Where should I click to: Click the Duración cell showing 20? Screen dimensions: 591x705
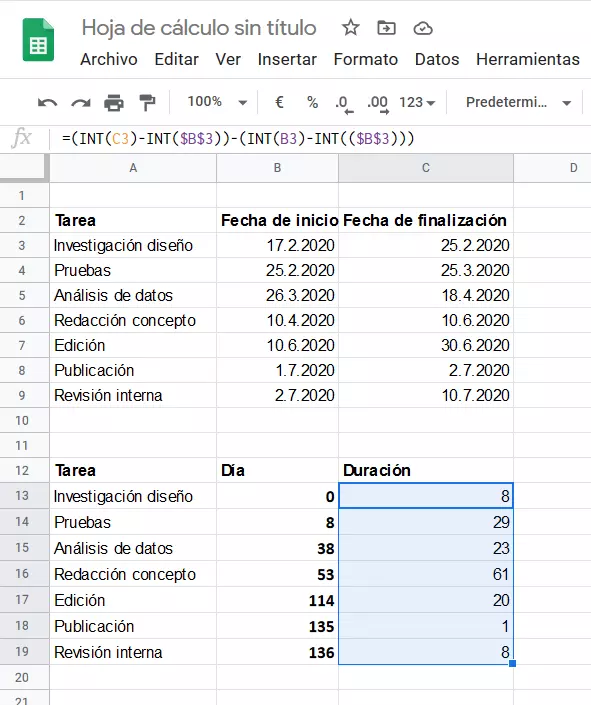pyautogui.click(x=426, y=600)
